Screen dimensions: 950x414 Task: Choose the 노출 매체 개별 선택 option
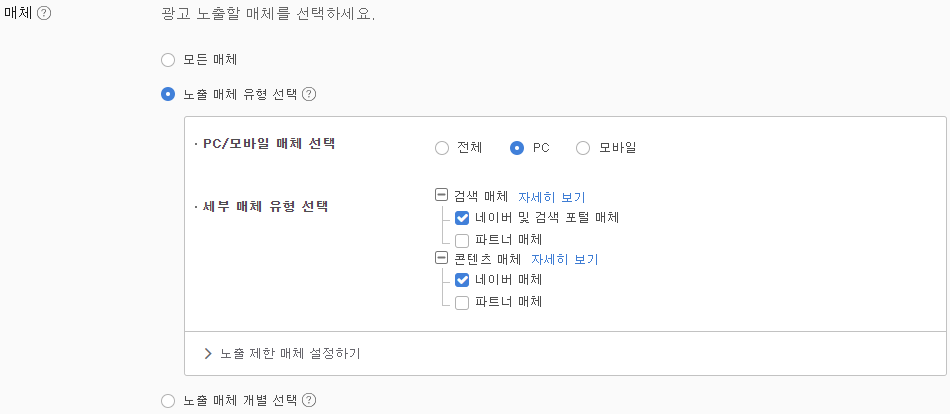click(168, 401)
